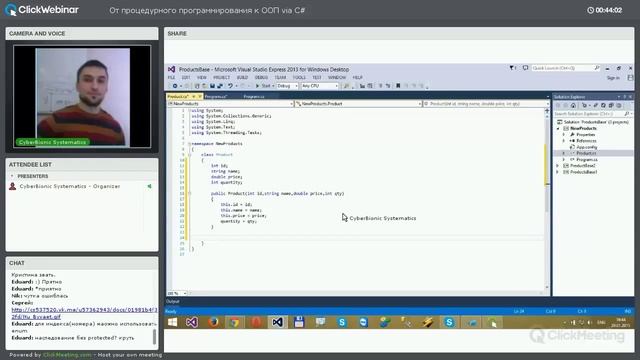The image size is (640, 360).
Task: Open the BUILD menu
Action: pos(242,78)
